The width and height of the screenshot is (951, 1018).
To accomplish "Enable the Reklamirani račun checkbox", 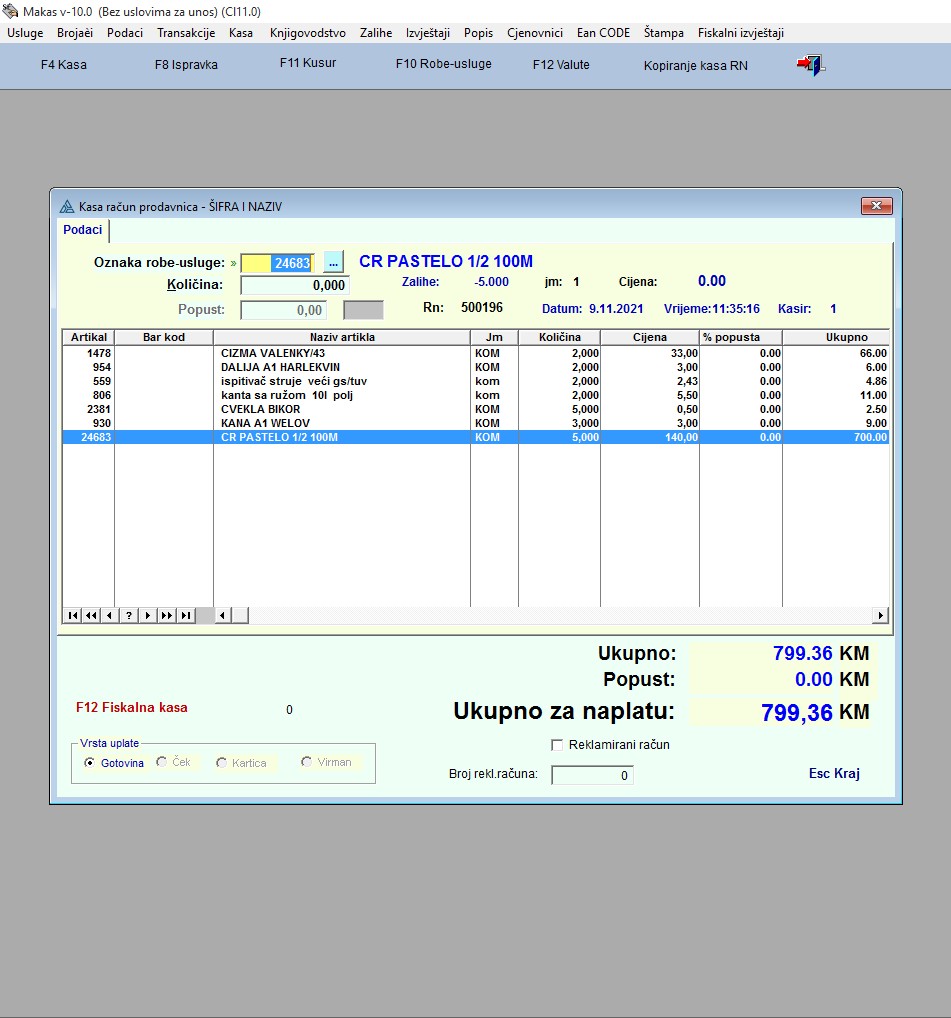I will [558, 745].
